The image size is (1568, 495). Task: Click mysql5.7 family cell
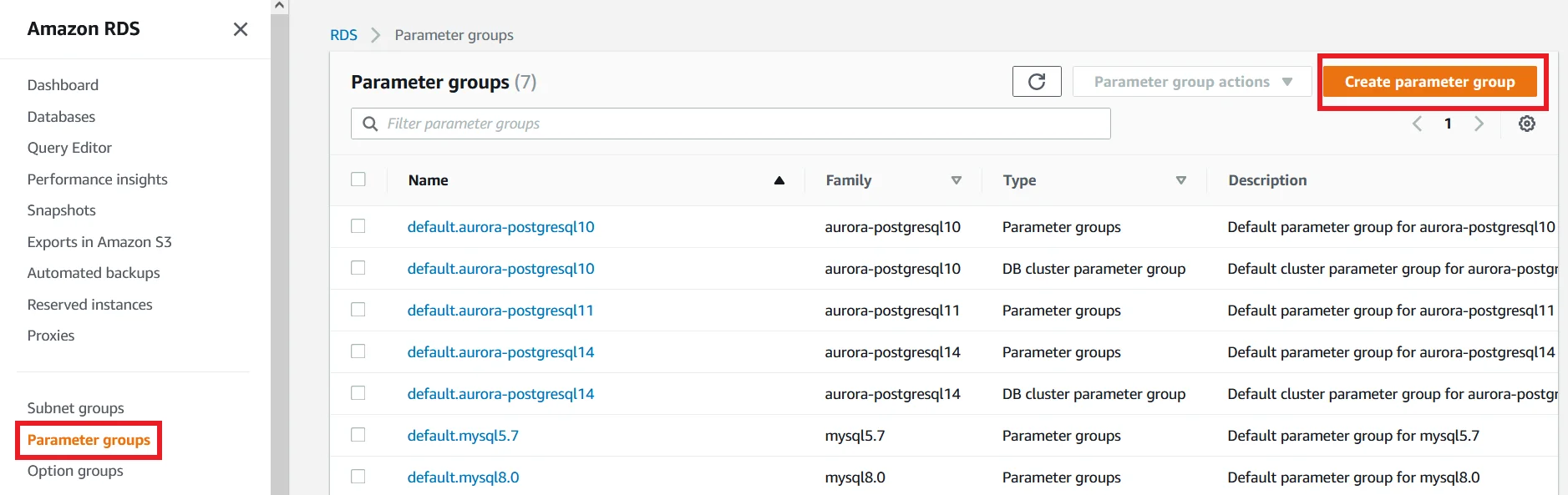click(855, 436)
